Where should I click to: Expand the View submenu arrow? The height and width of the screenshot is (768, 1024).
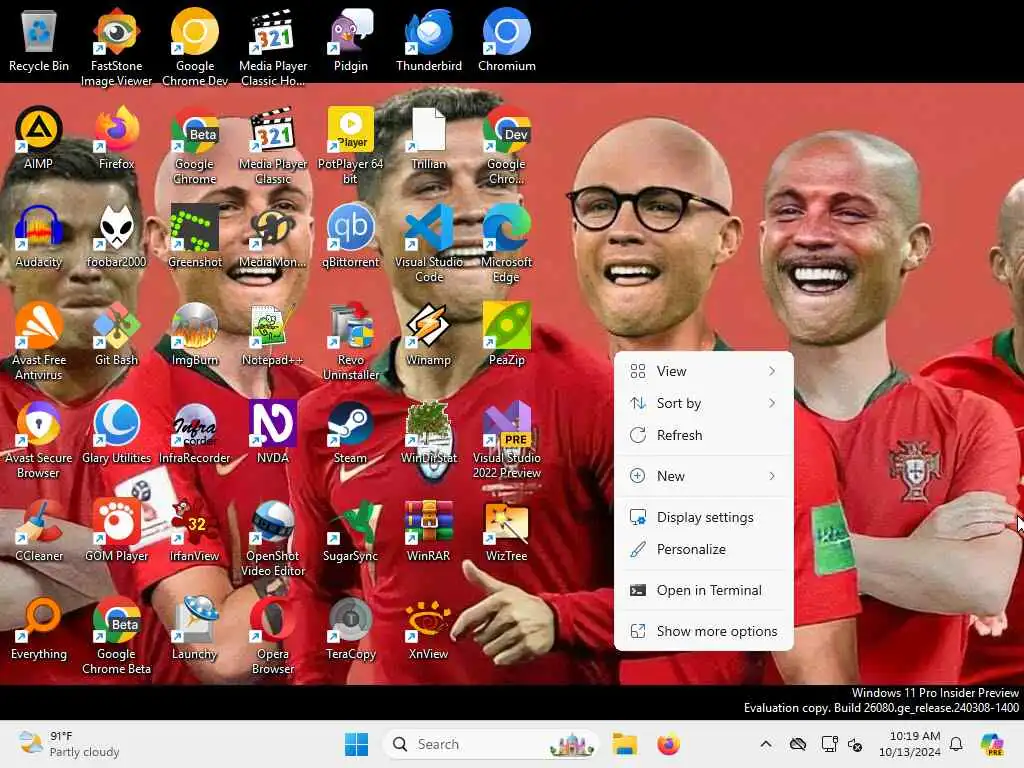pyautogui.click(x=772, y=371)
